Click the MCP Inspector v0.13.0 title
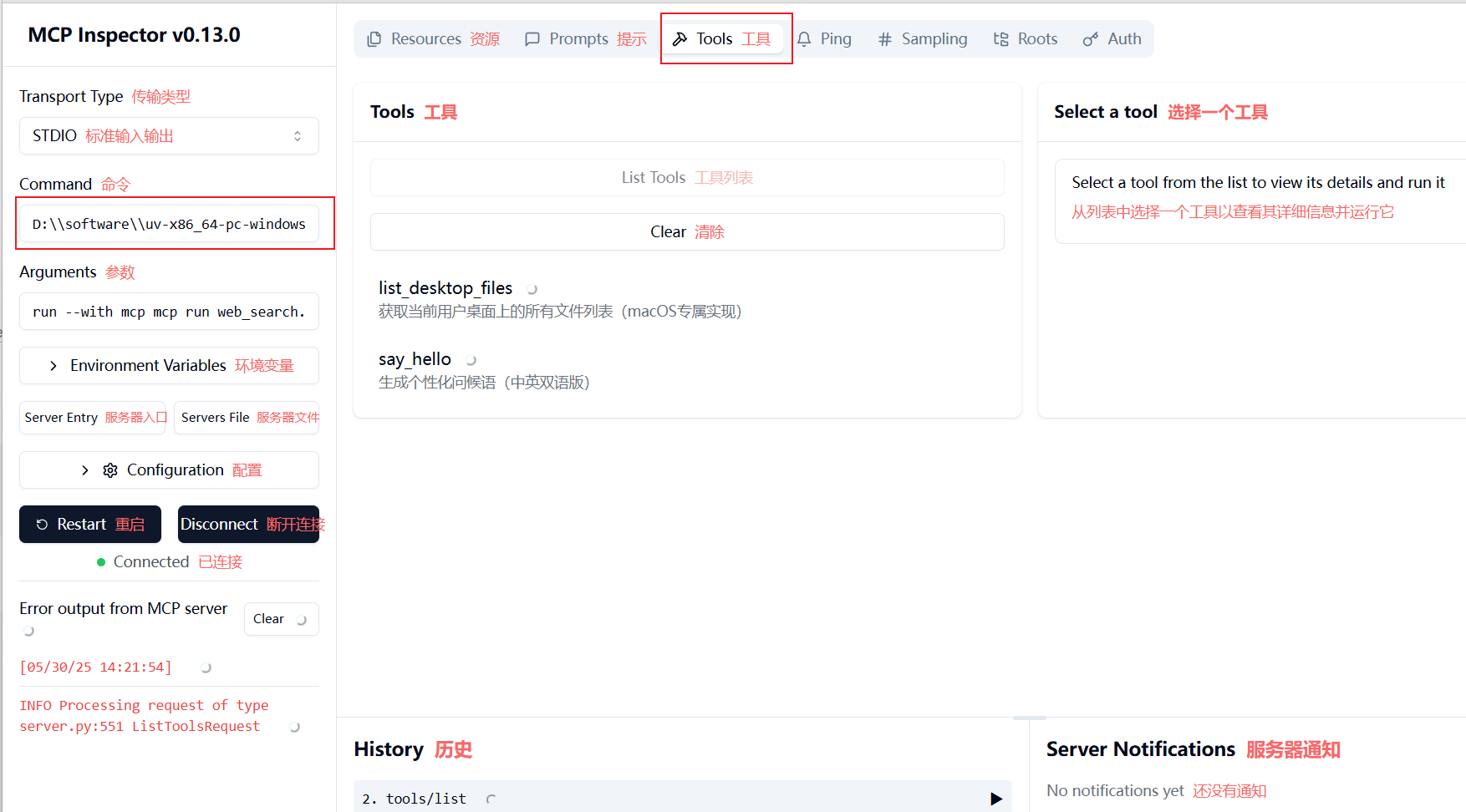The height and width of the screenshot is (812, 1466). pos(134,35)
